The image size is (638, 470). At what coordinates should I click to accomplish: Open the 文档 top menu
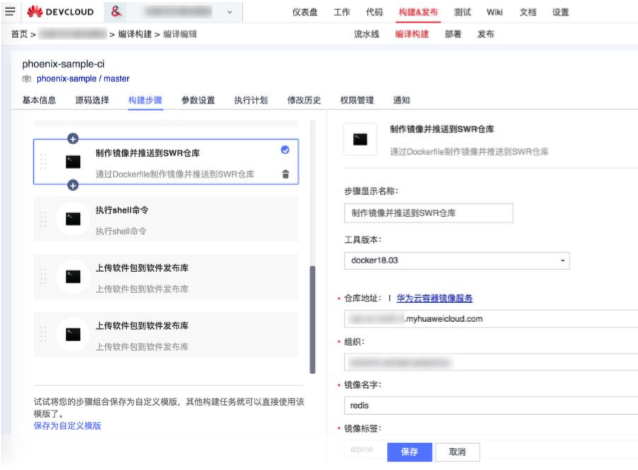pyautogui.click(x=528, y=12)
